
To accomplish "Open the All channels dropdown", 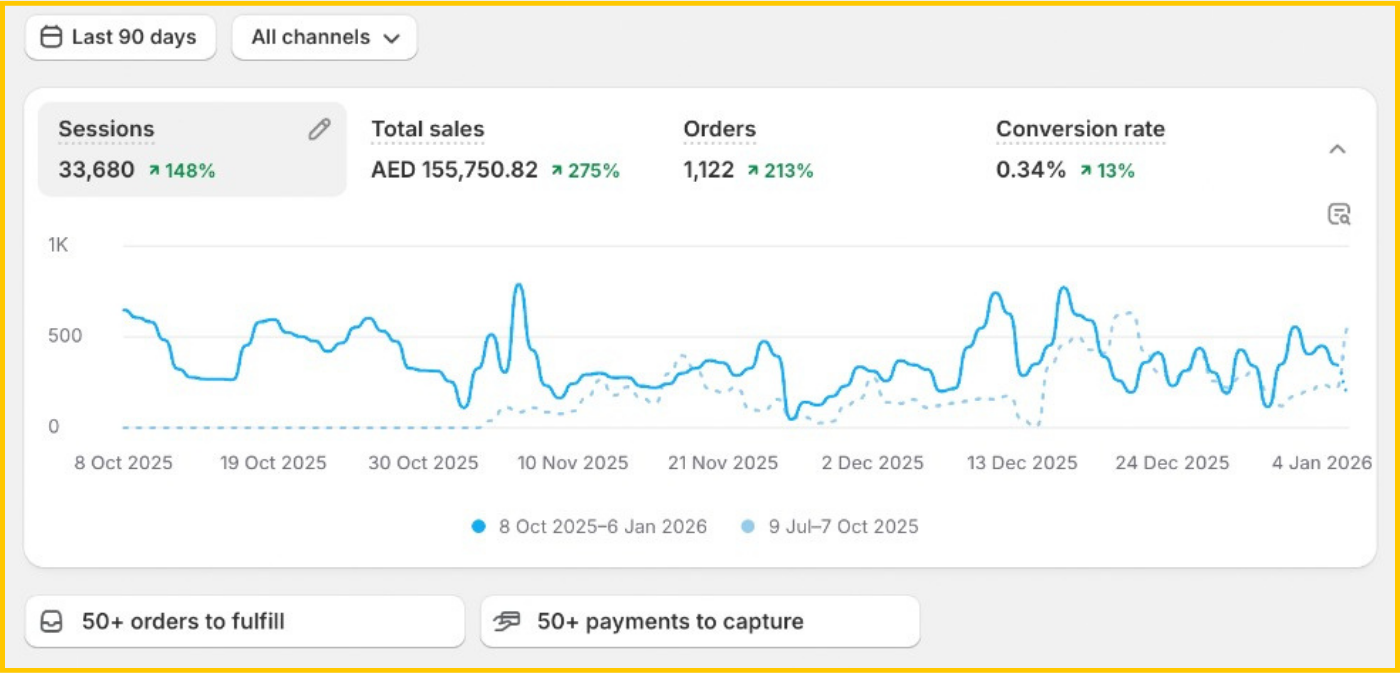I will (x=324, y=38).
